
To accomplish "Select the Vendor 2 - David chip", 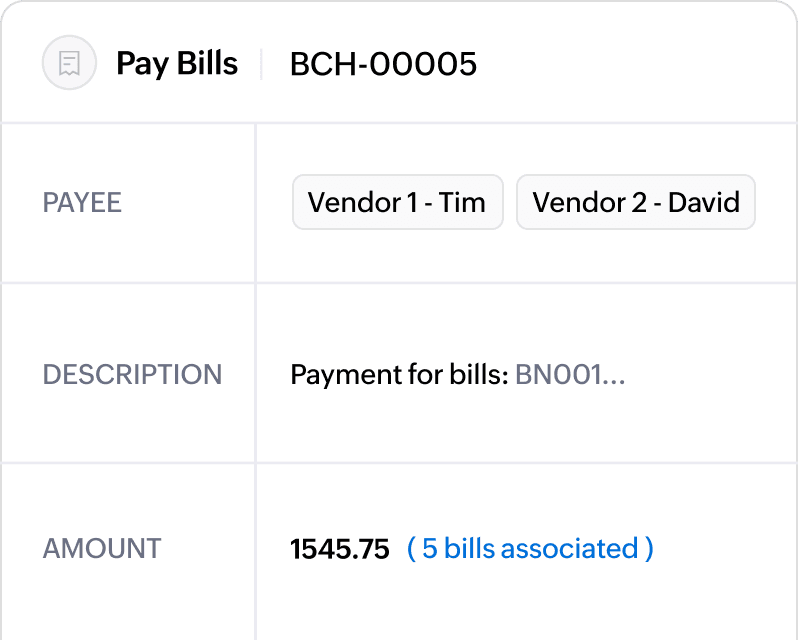I will click(635, 203).
